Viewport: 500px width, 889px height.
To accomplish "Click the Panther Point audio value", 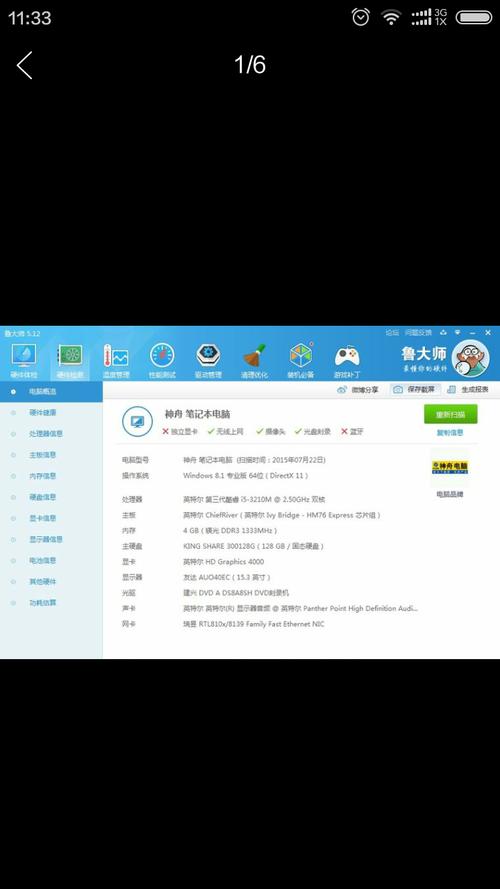I will [300, 608].
